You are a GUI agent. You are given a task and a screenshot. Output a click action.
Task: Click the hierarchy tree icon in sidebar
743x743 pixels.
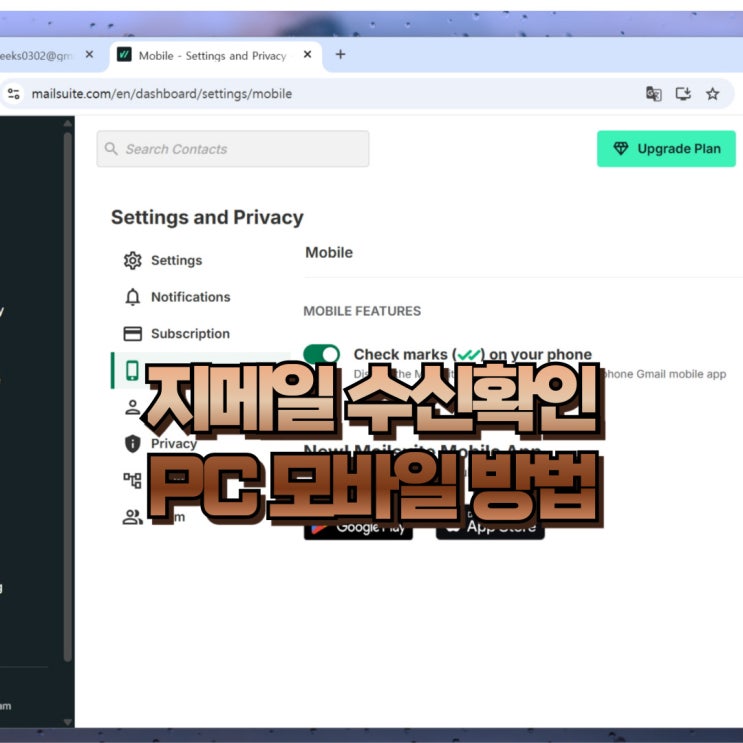click(x=132, y=480)
